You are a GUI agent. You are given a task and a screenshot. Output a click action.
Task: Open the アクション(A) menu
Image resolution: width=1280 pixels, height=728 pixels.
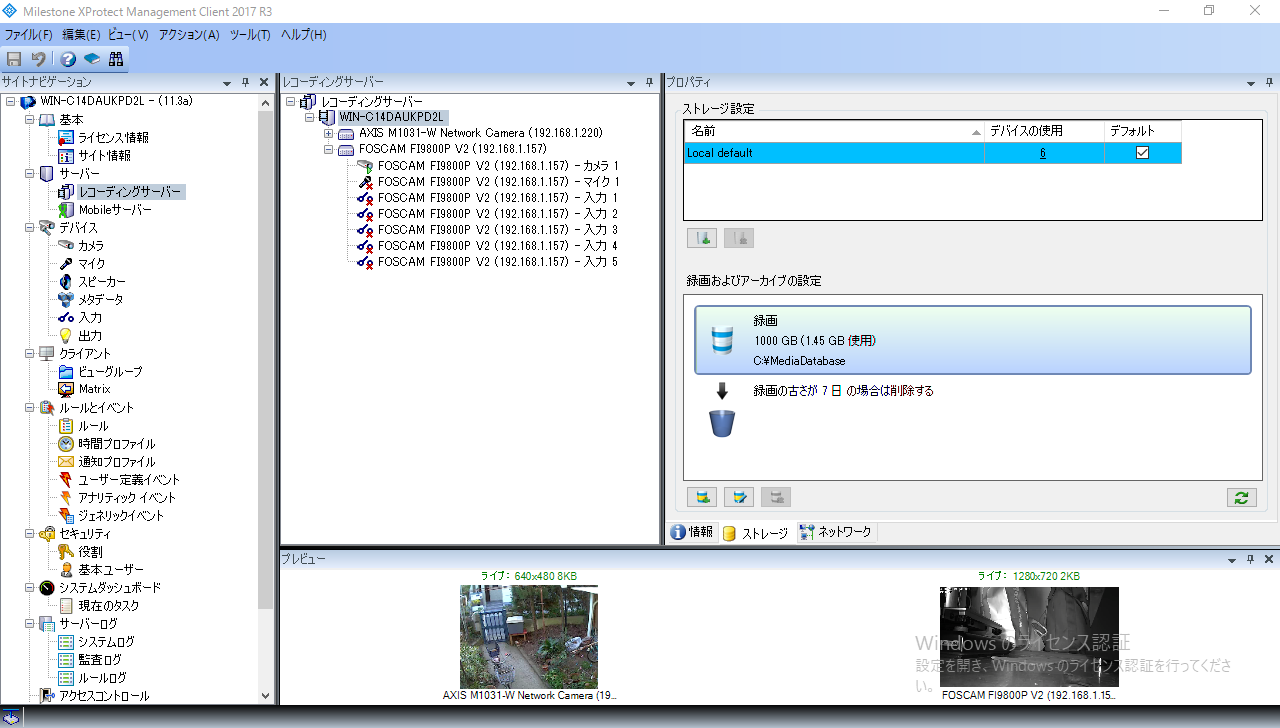click(189, 35)
